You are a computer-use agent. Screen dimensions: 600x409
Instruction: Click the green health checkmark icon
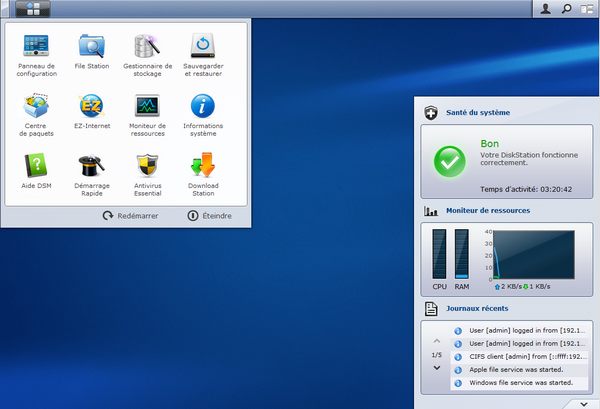(450, 161)
